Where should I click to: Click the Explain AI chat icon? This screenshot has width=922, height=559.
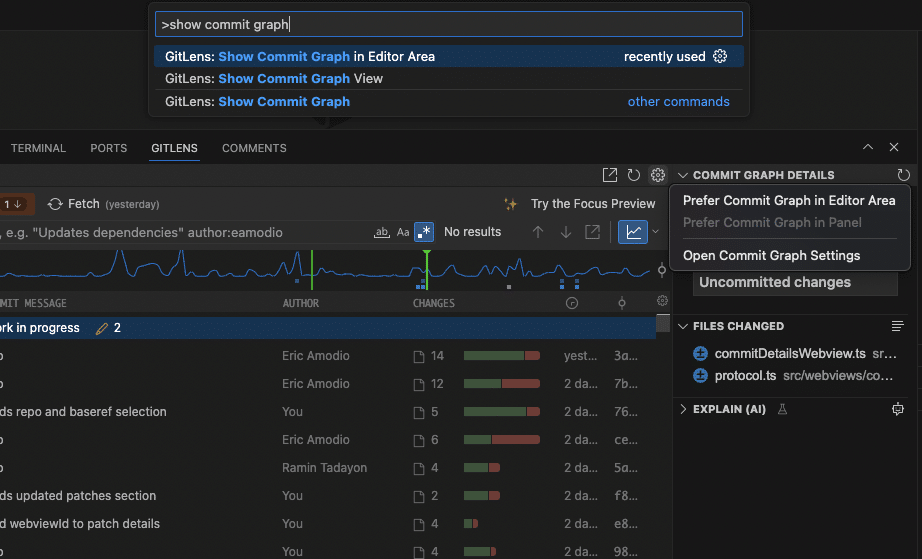[897, 409]
